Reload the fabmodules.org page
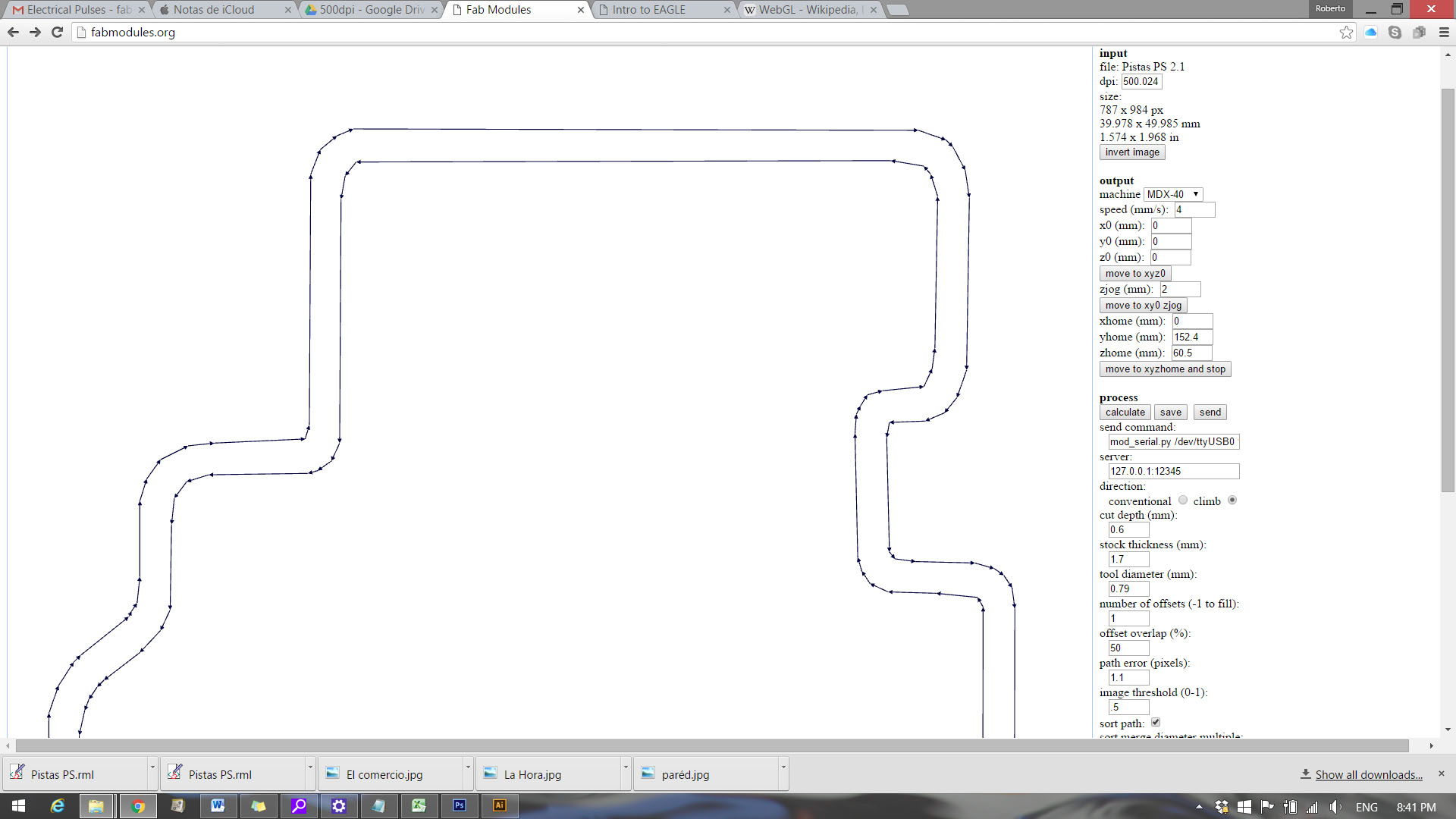Screen dimensions: 1456x819 (x=57, y=32)
